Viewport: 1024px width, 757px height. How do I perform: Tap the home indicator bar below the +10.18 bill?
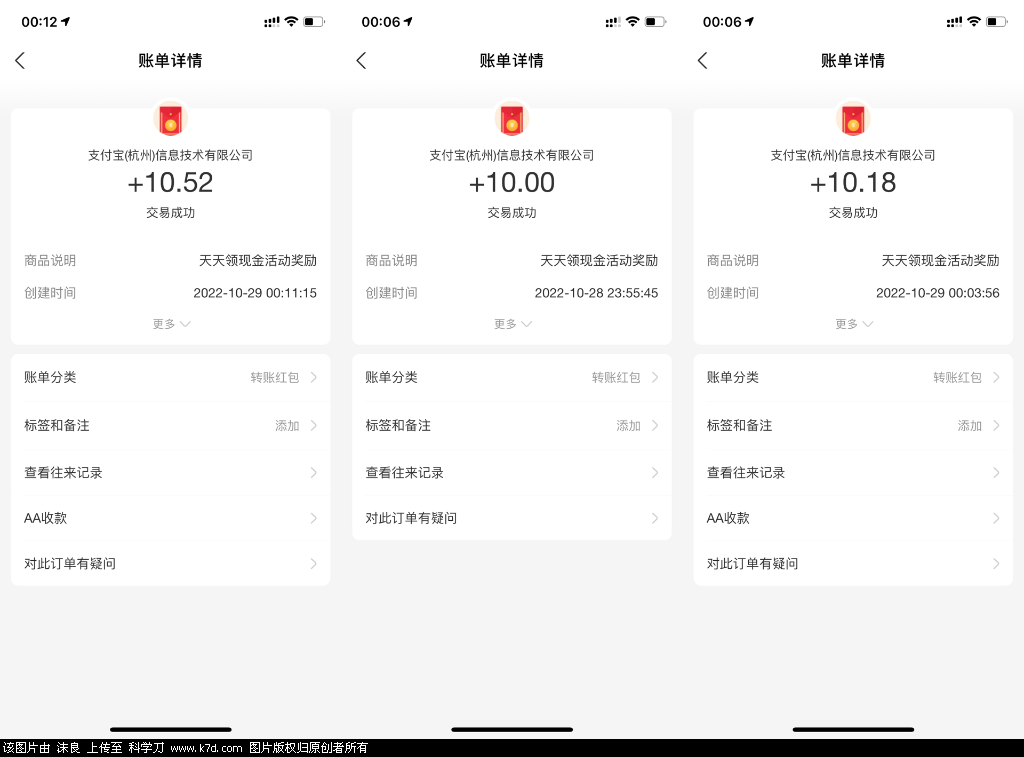tap(853, 730)
